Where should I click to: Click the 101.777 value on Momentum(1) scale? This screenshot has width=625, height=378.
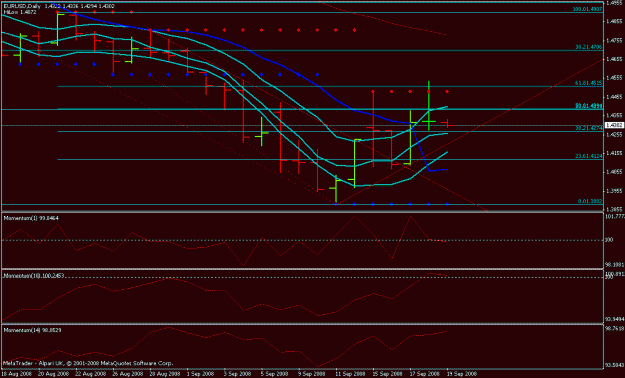pos(615,217)
